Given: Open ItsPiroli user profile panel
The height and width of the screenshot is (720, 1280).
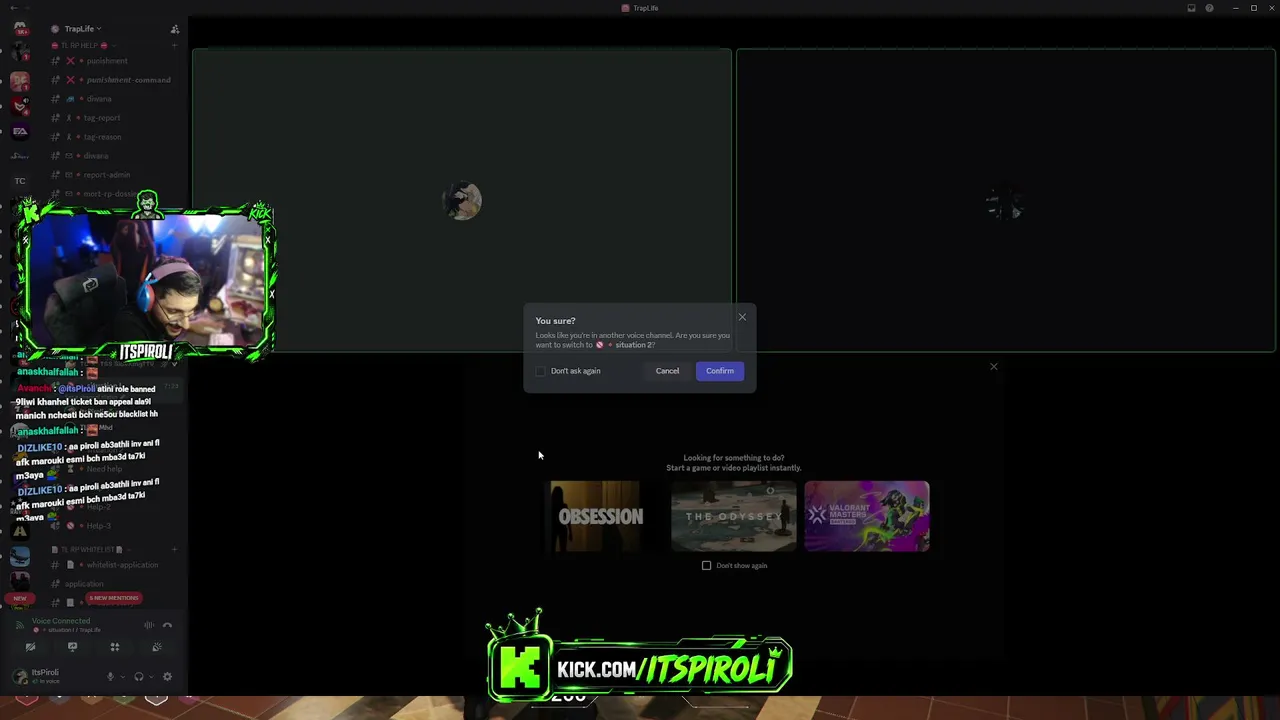Looking at the screenshot, I should [45, 676].
